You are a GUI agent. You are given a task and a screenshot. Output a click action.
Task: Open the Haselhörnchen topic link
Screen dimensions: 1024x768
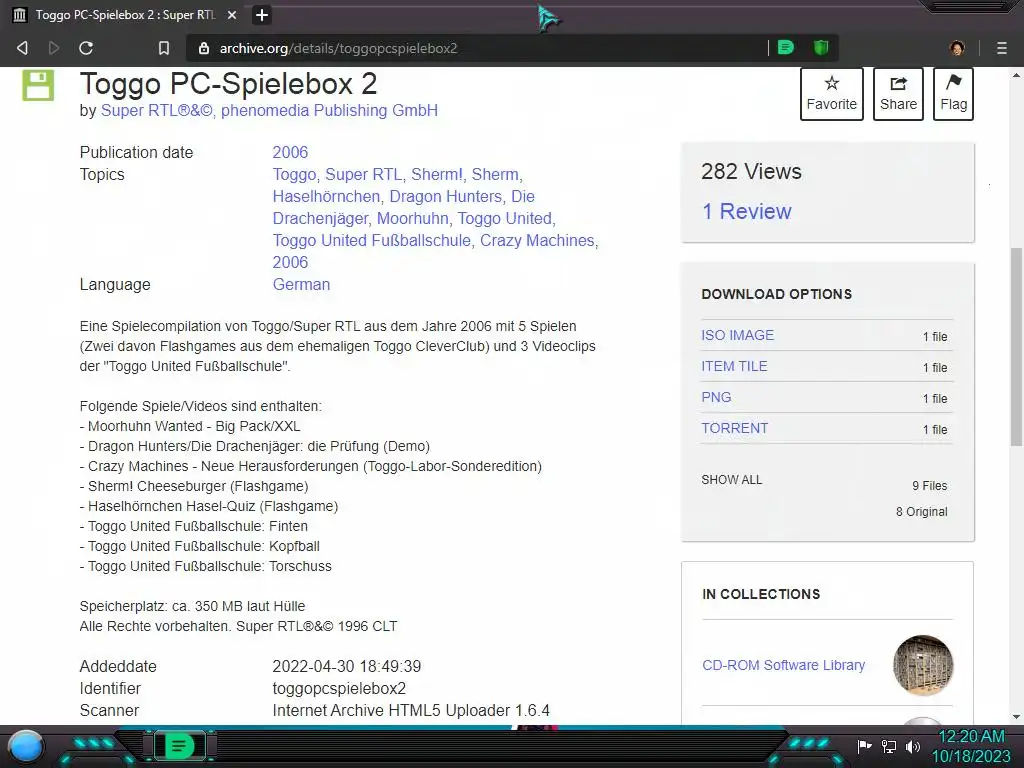point(326,197)
